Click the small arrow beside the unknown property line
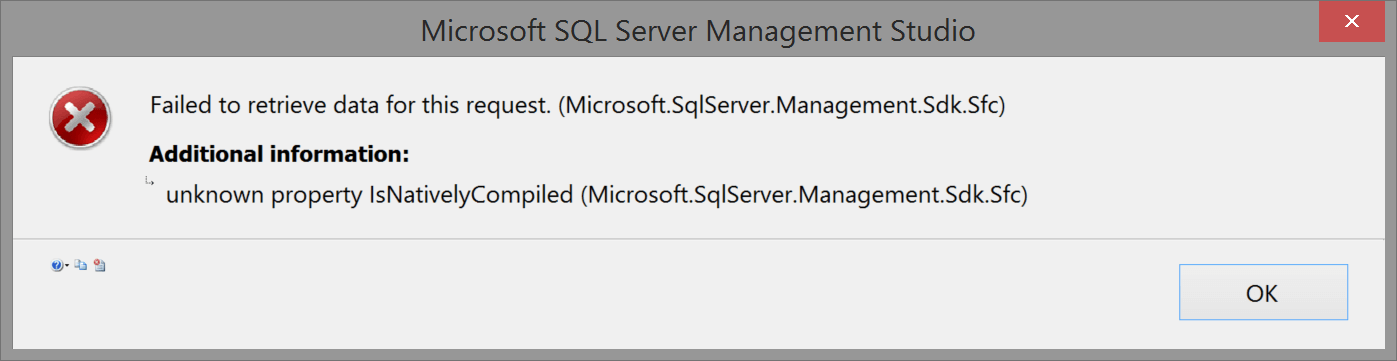The image size is (1397, 361). (x=149, y=181)
